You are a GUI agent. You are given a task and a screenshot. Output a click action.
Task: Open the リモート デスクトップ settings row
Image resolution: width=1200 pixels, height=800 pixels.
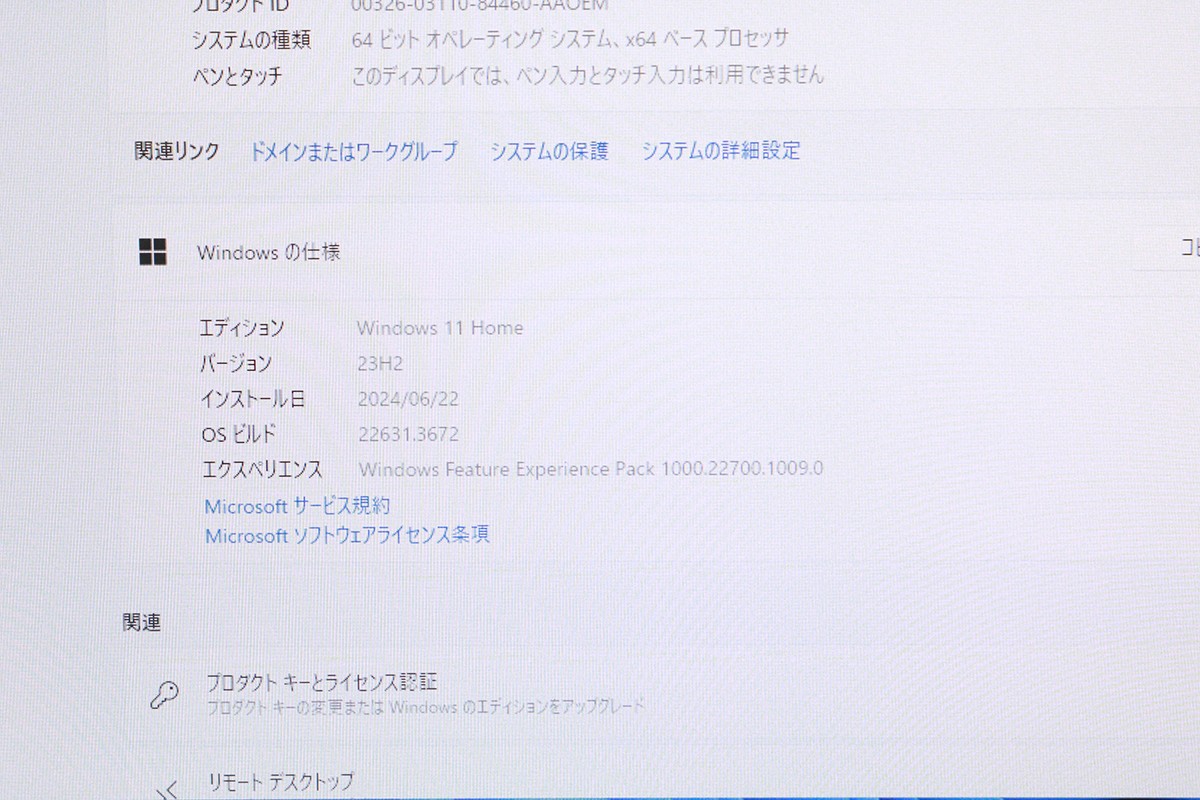click(280, 780)
